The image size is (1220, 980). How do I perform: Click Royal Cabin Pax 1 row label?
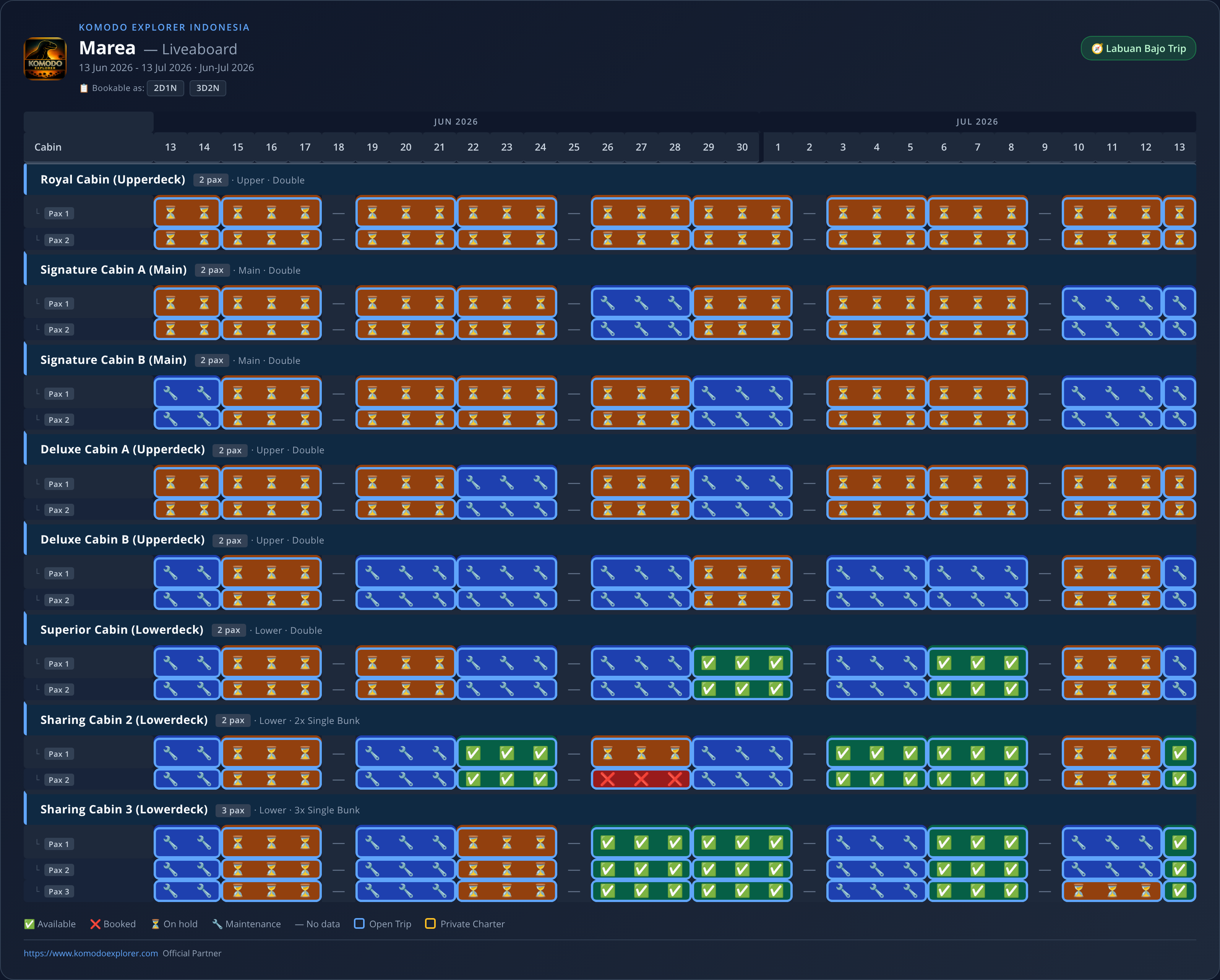(59, 213)
